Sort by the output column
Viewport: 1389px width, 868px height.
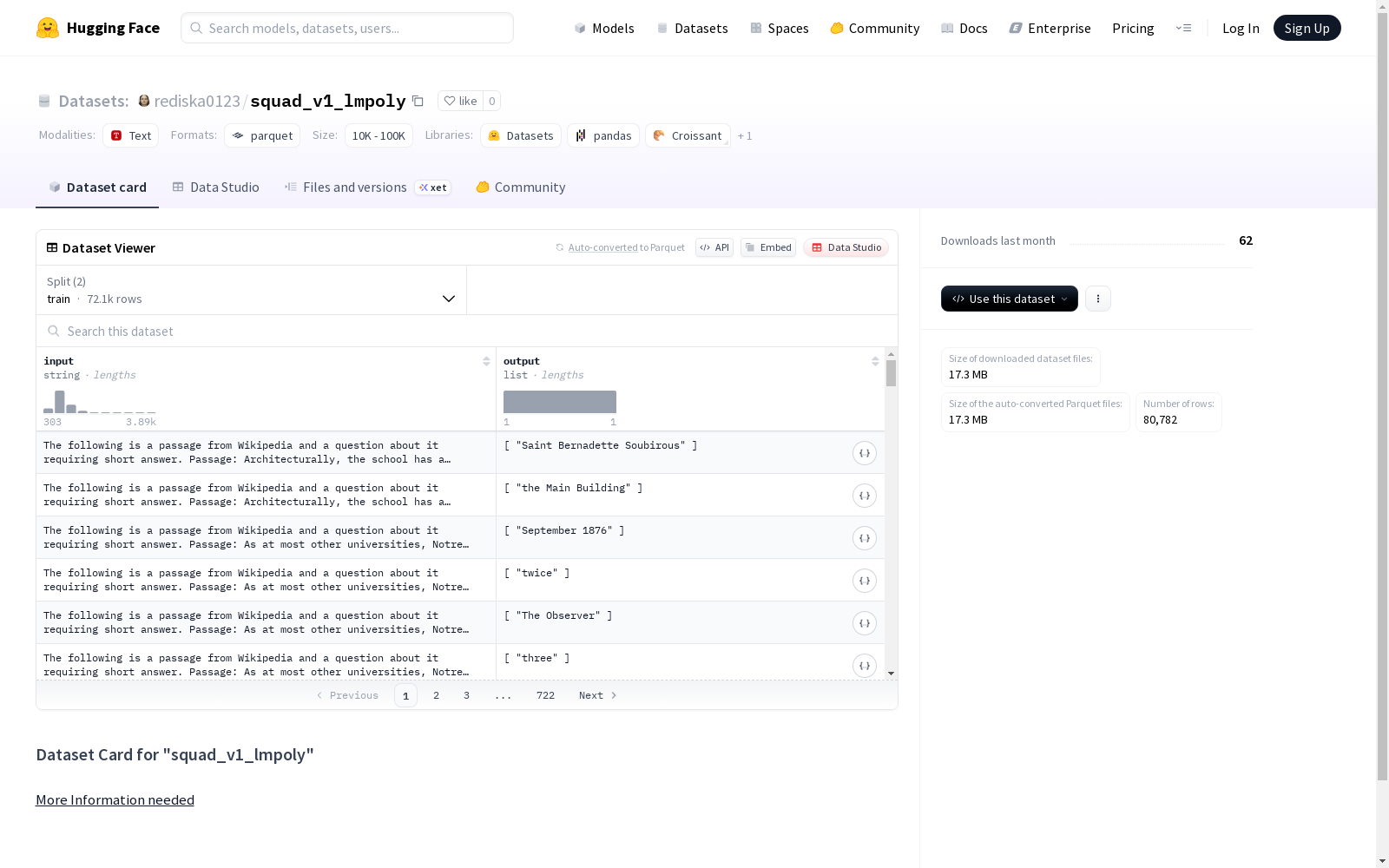tap(875, 361)
